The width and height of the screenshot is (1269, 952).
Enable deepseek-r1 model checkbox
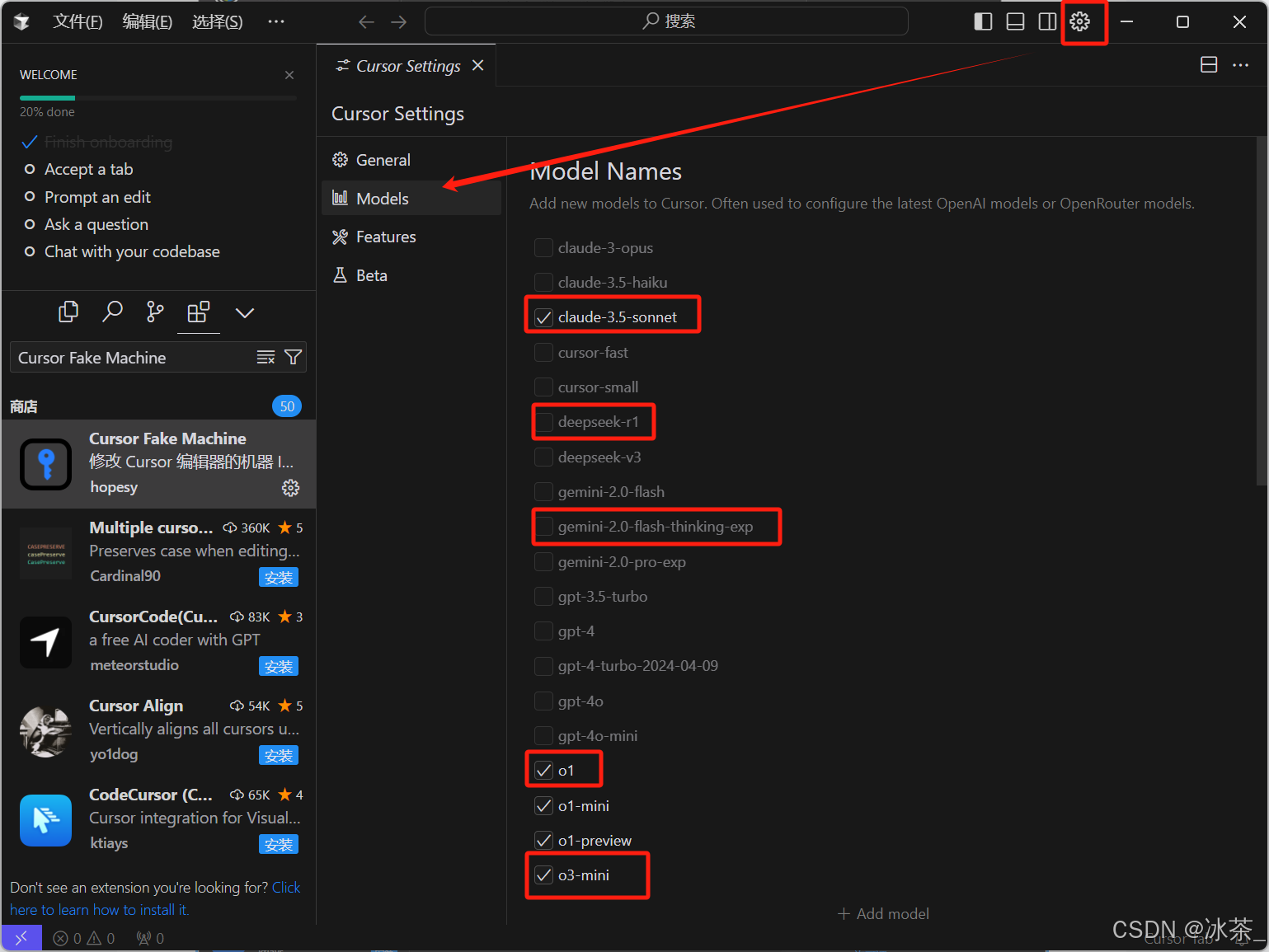pos(543,422)
